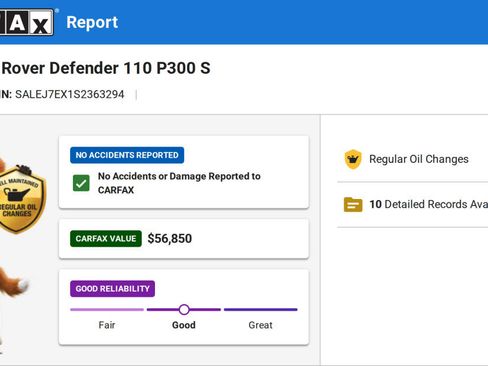The width and height of the screenshot is (488, 366).
Task: Click No Accidents or Damage Reported text
Action: [x=179, y=183]
